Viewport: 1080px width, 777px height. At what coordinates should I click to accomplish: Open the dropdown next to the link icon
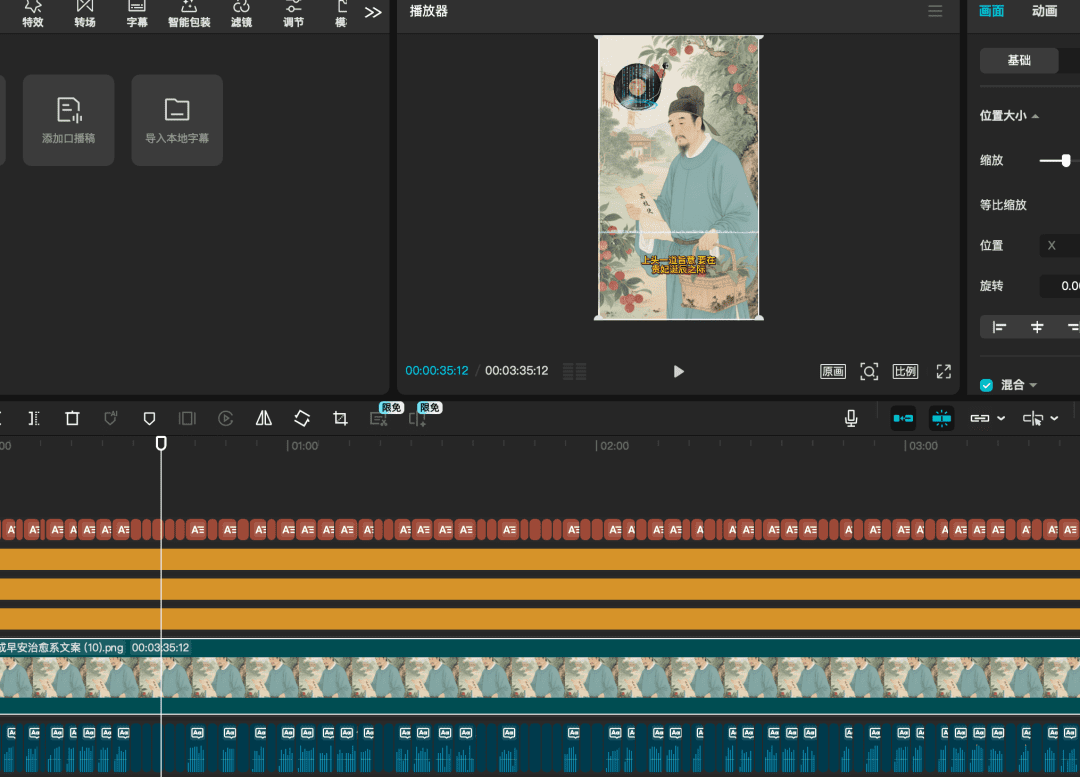(1001, 418)
